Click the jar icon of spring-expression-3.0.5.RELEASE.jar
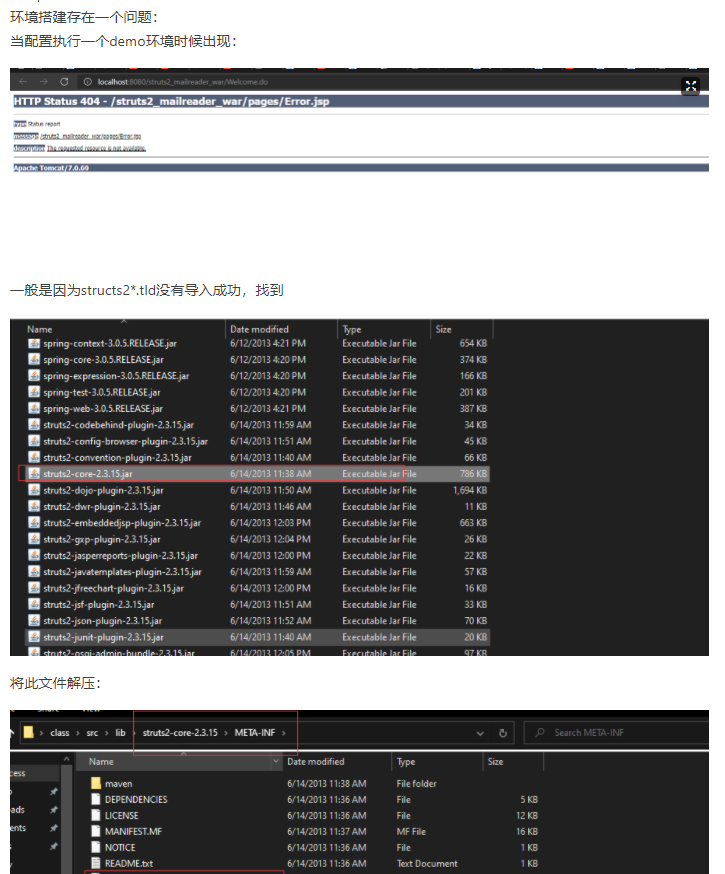Screen dimensions: 725x874 [34, 376]
